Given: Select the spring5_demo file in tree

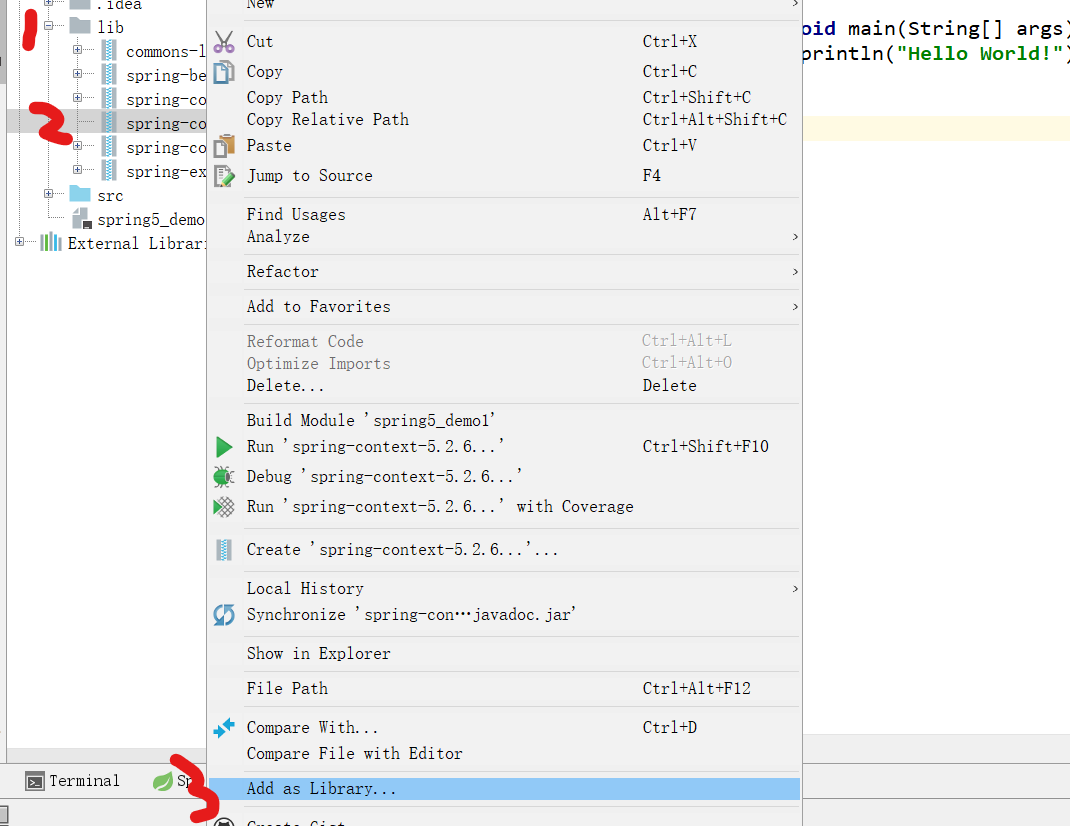Looking at the screenshot, I should click(150, 219).
